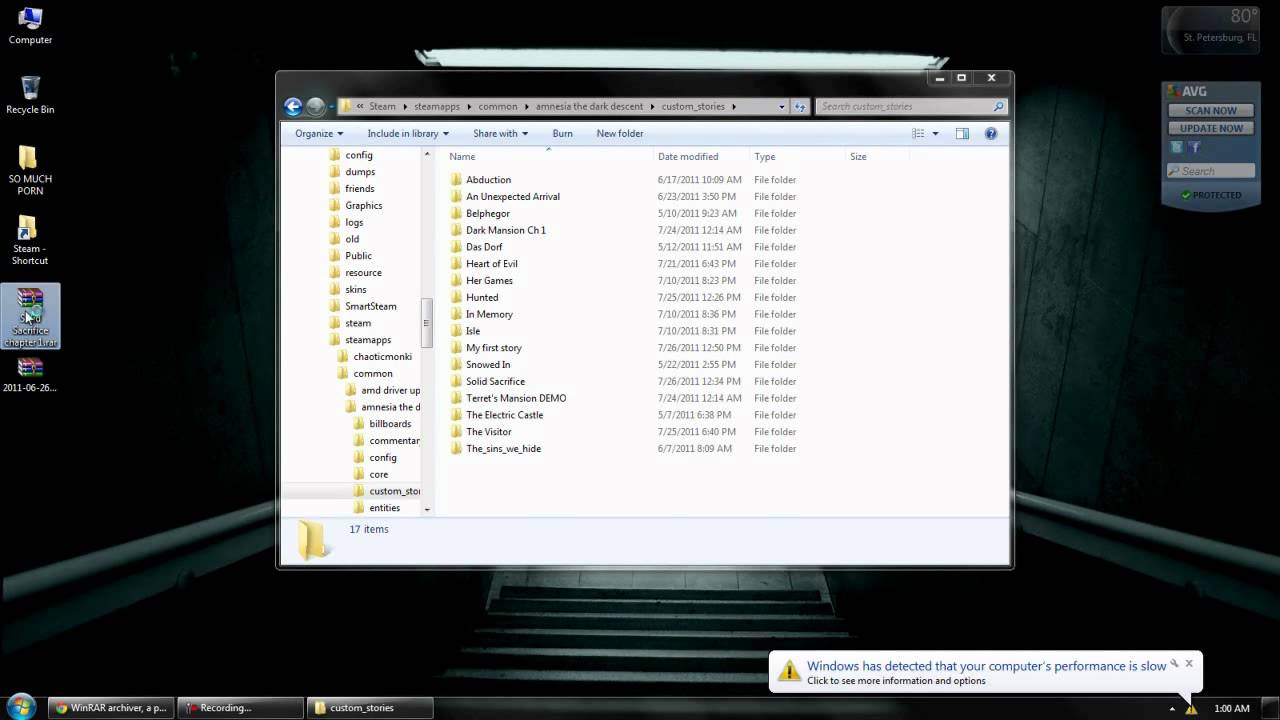Select Solid Sacrifice chapter1.rar desktop file
The image size is (1280, 720).
(x=31, y=316)
